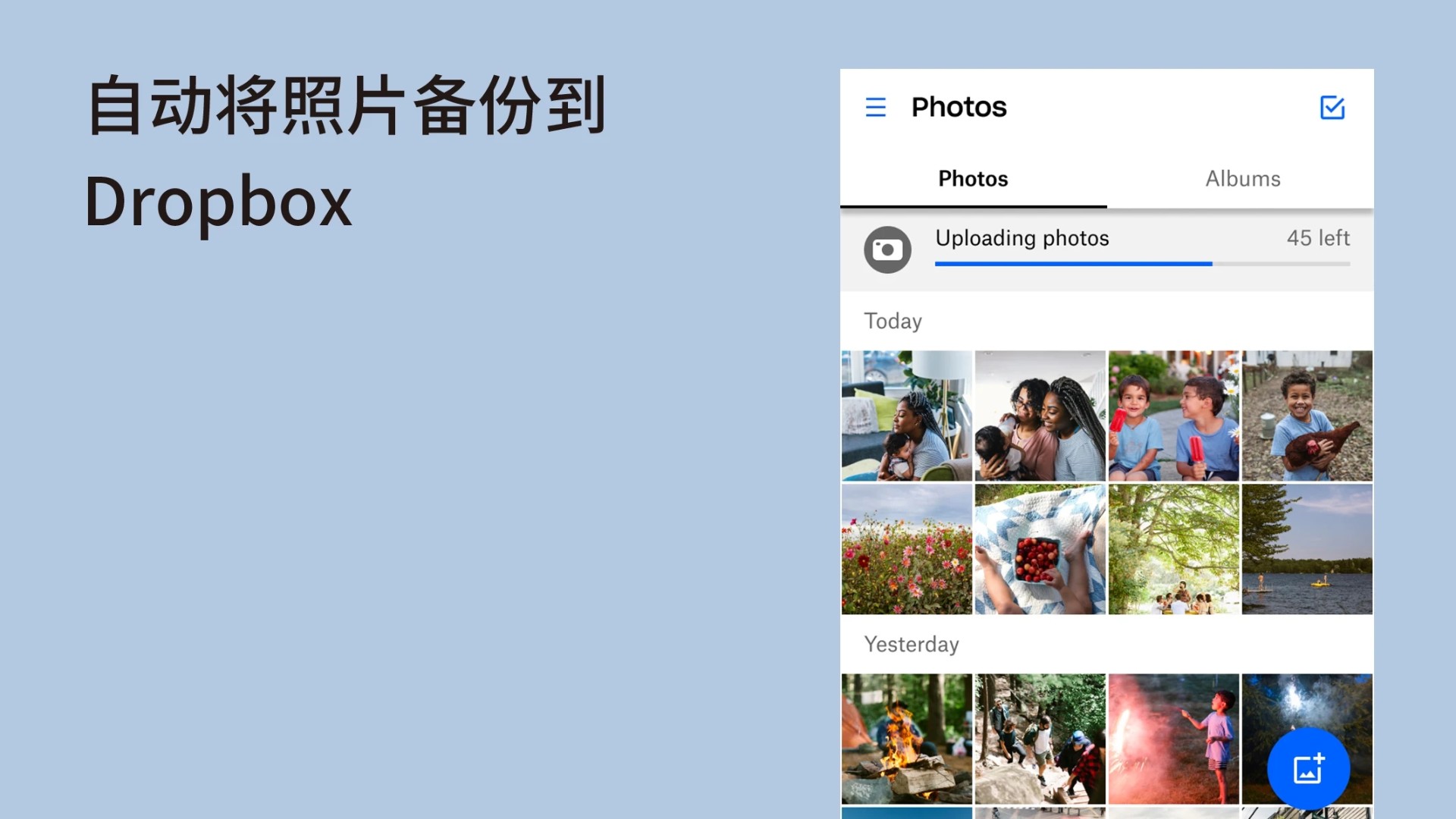
Task: Open the red flowers field photo
Action: (x=906, y=548)
